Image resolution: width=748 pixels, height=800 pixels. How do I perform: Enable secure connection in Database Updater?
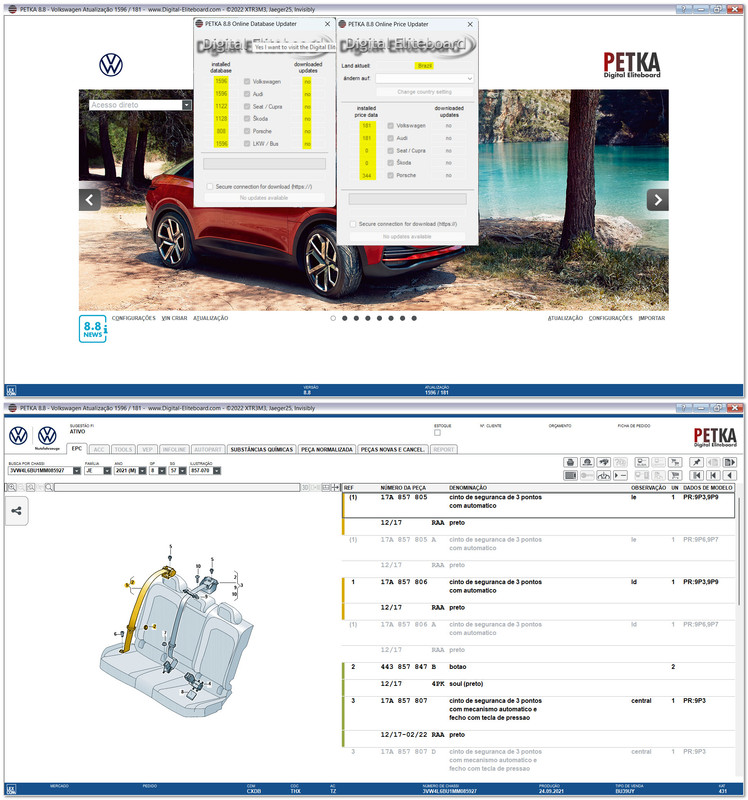coord(210,187)
